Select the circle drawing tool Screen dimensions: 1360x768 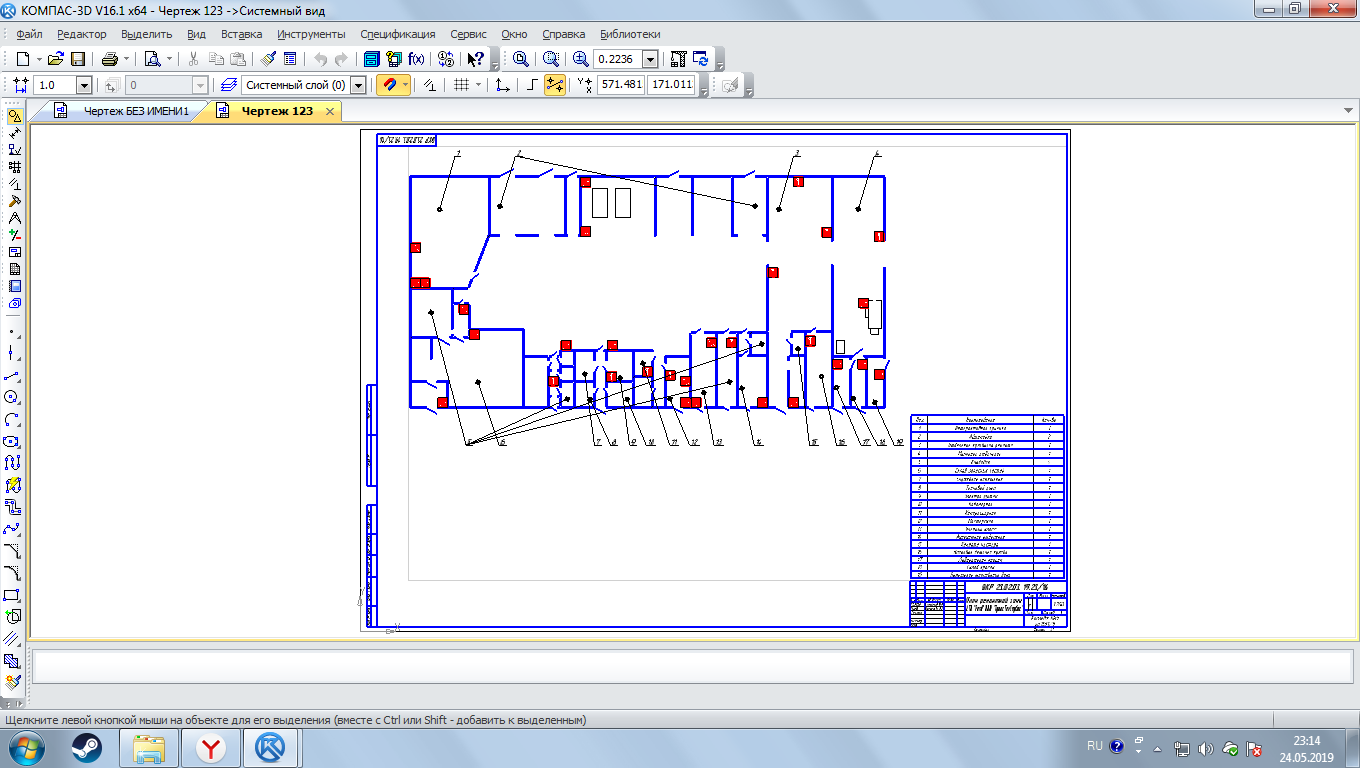pos(12,397)
